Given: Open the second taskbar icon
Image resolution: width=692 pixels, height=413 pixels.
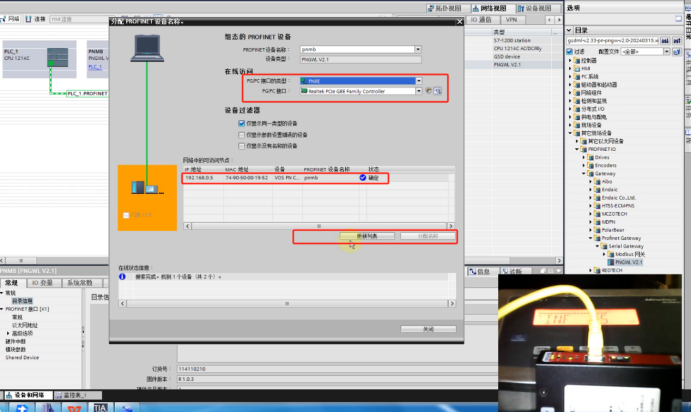Looking at the screenshot, I should coord(48,408).
